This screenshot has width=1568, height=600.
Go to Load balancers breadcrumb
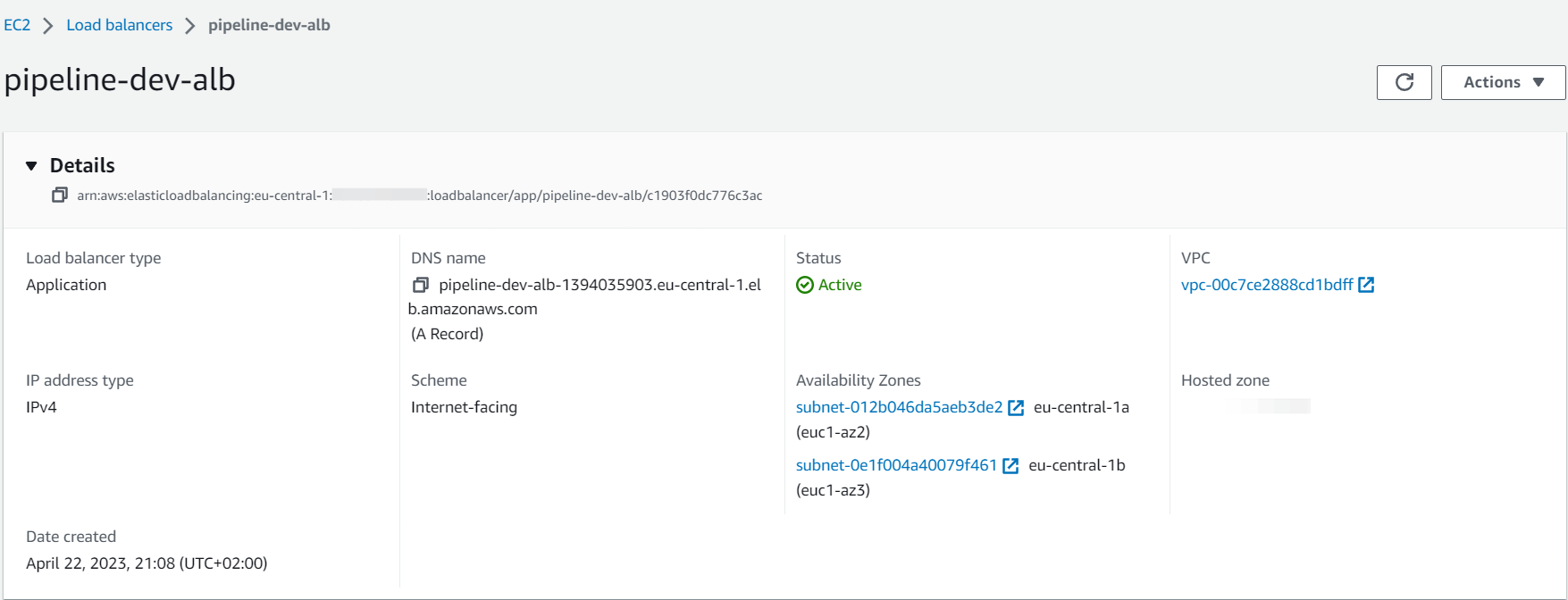pos(120,25)
